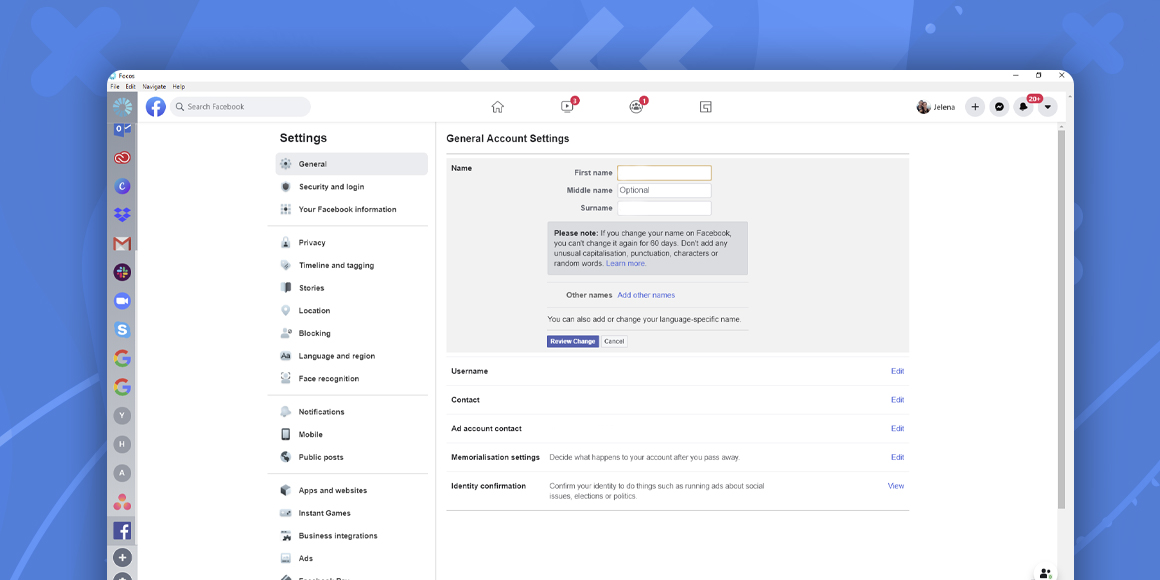1160x580 pixels.
Task: Open Gmail in the sidebar
Action: tap(122, 243)
